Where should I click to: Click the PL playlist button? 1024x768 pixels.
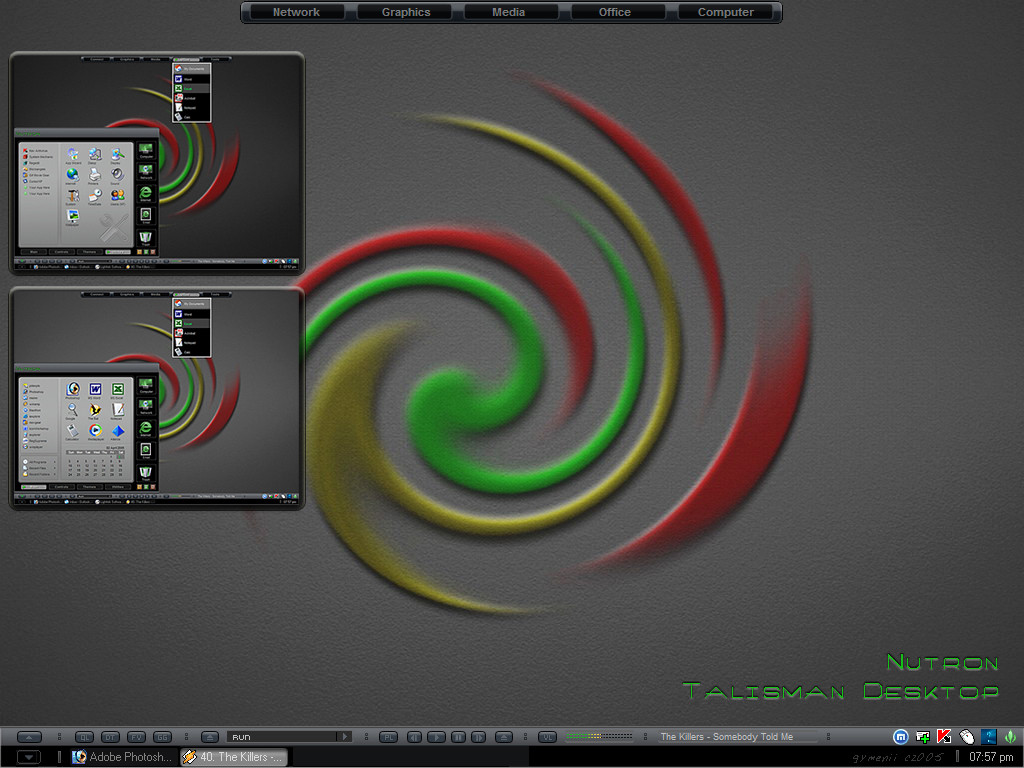[x=389, y=737]
